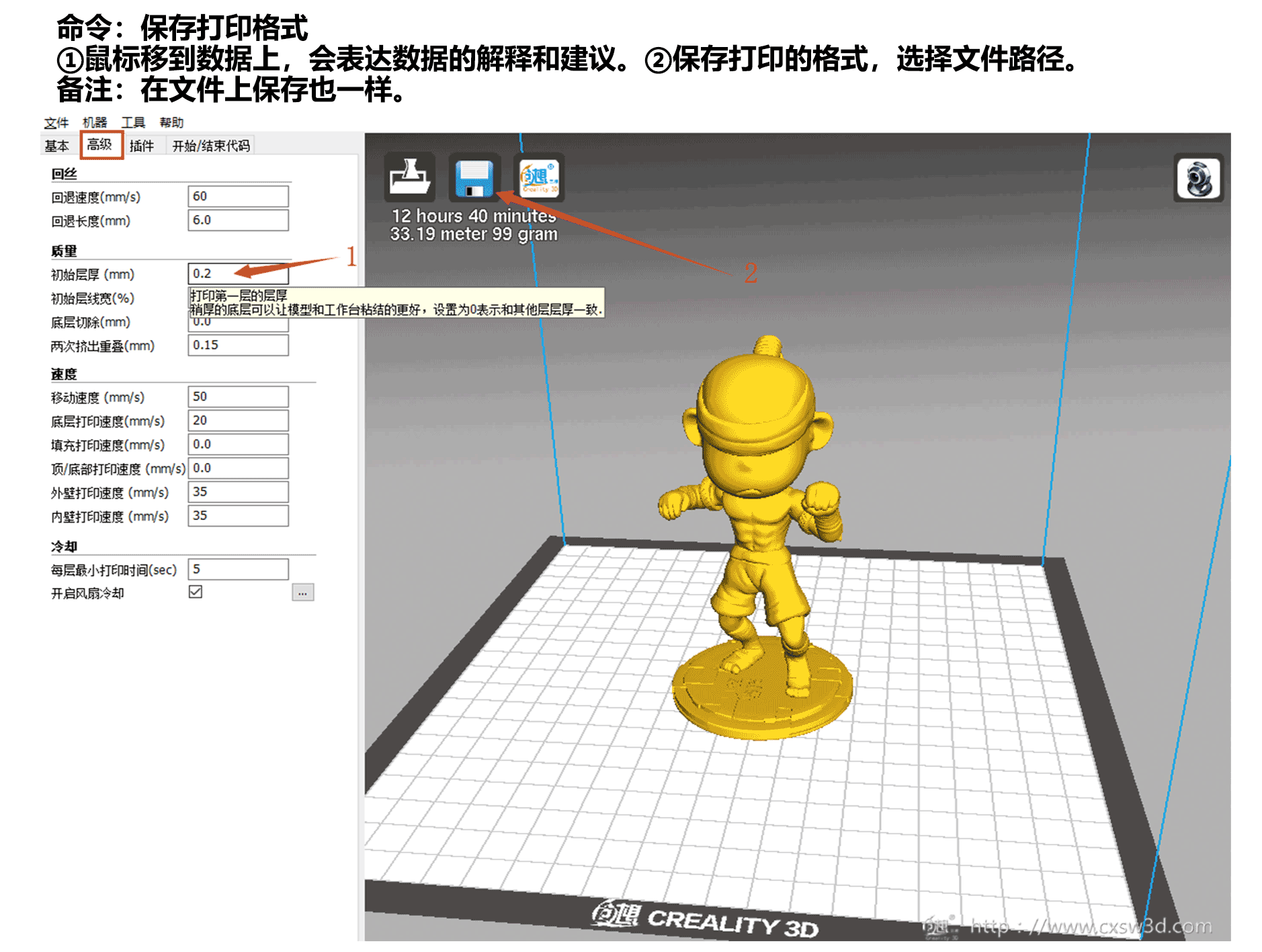Click the 顶/底部打印速度 (mm/s) field
This screenshot has width=1262, height=952.
tap(238, 468)
